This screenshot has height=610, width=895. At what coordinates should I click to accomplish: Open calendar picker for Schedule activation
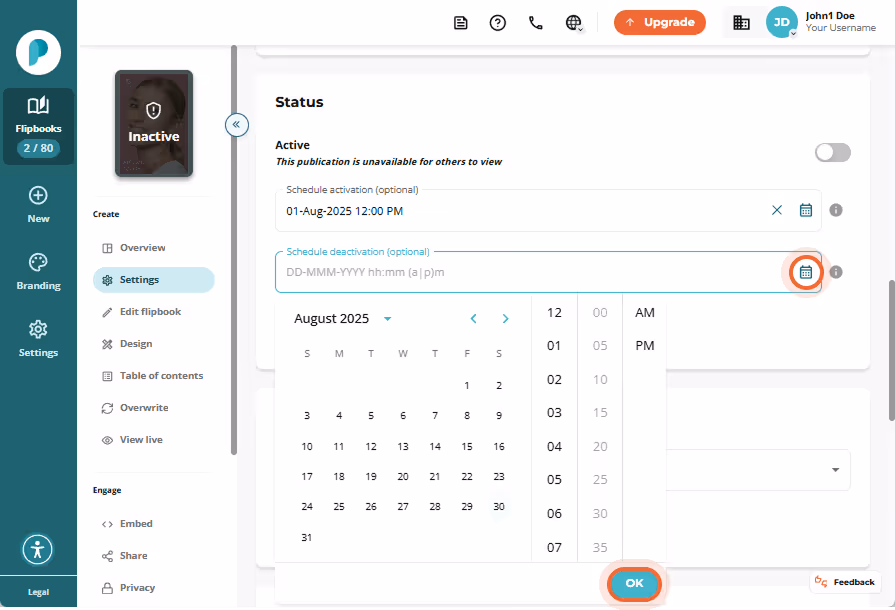click(x=806, y=210)
